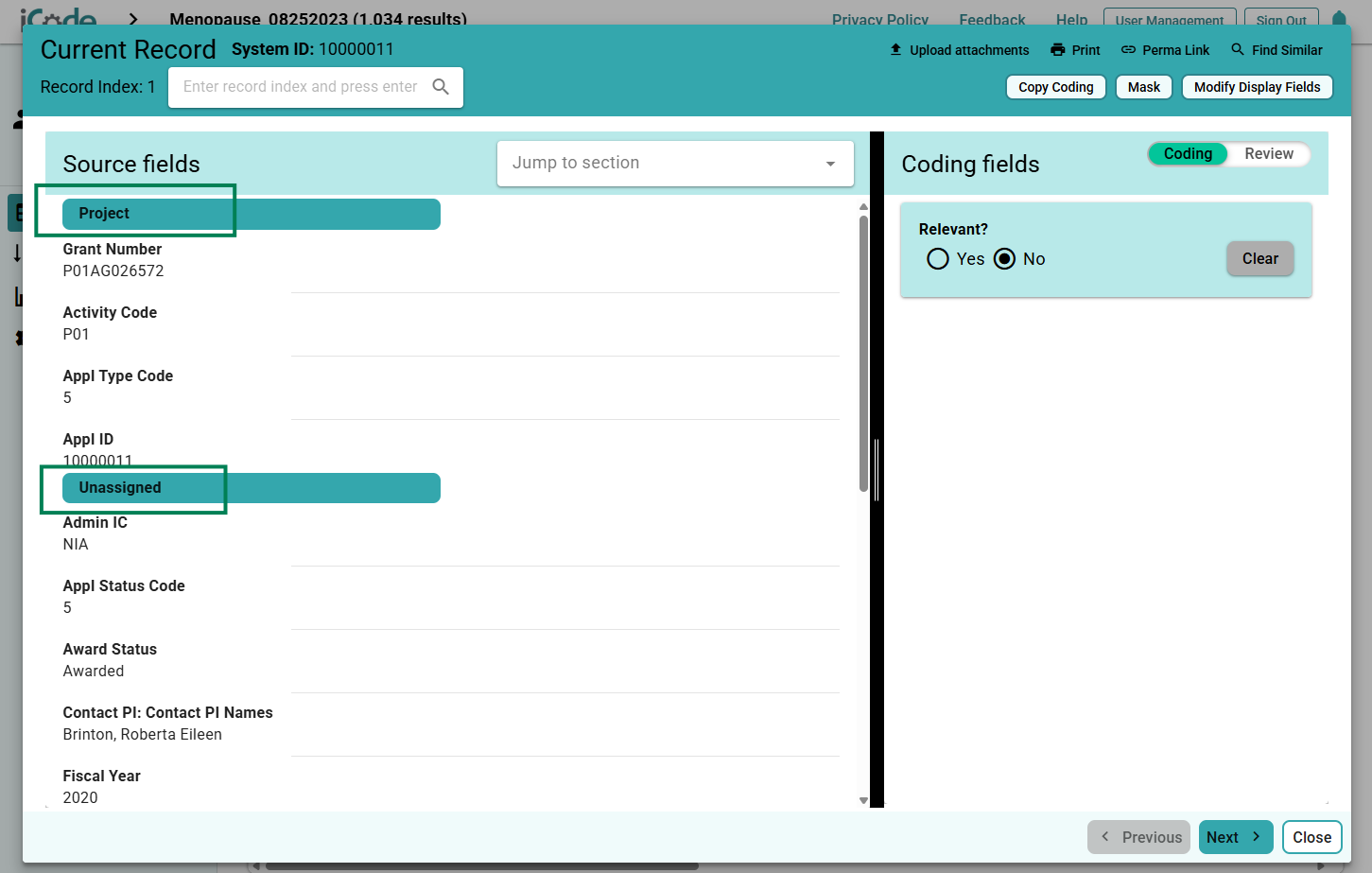The width and height of the screenshot is (1372, 873).
Task: Click the Next button chevron icon
Action: point(1256,837)
